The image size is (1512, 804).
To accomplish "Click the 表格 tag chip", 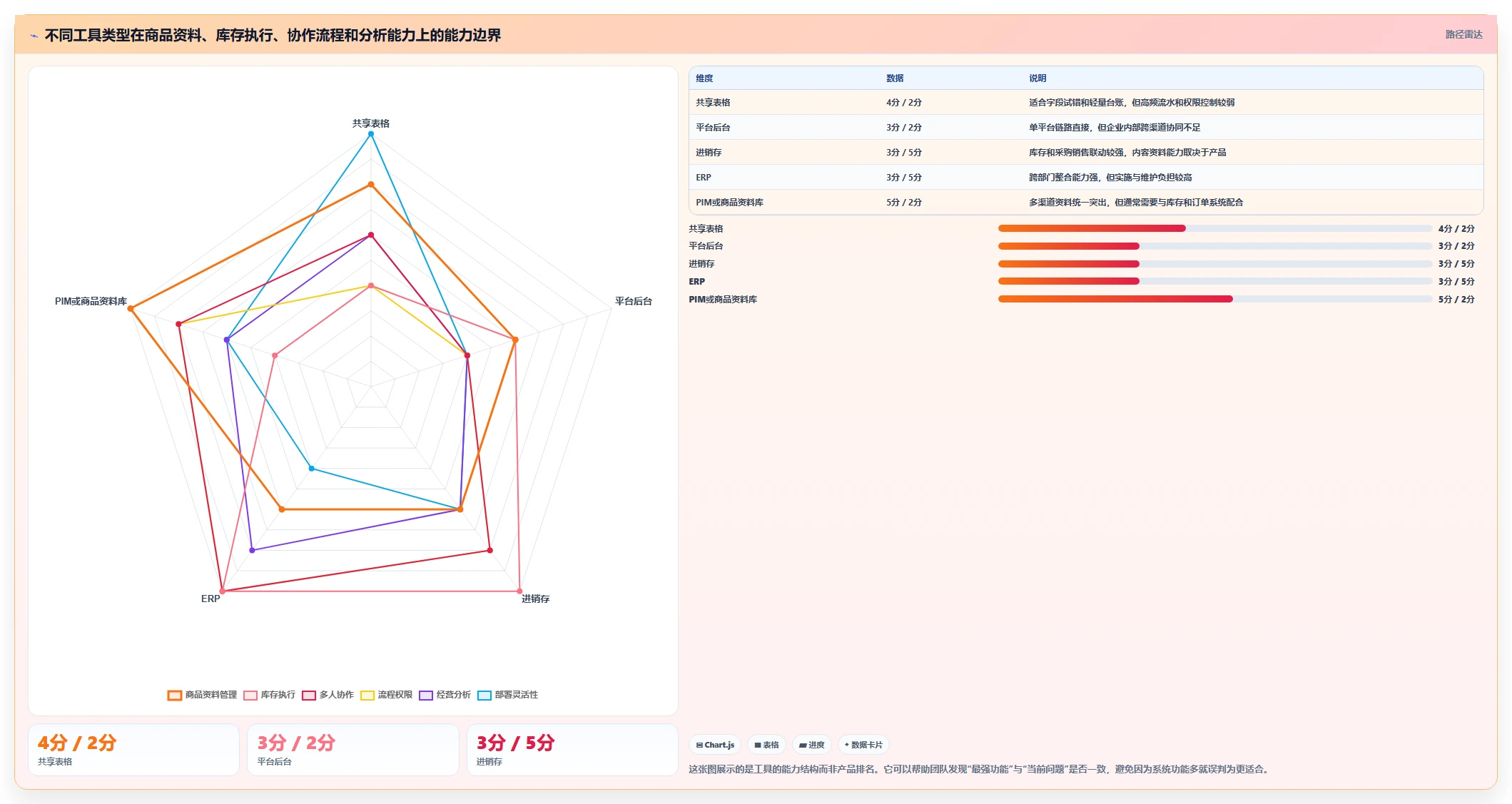I will coord(766,745).
